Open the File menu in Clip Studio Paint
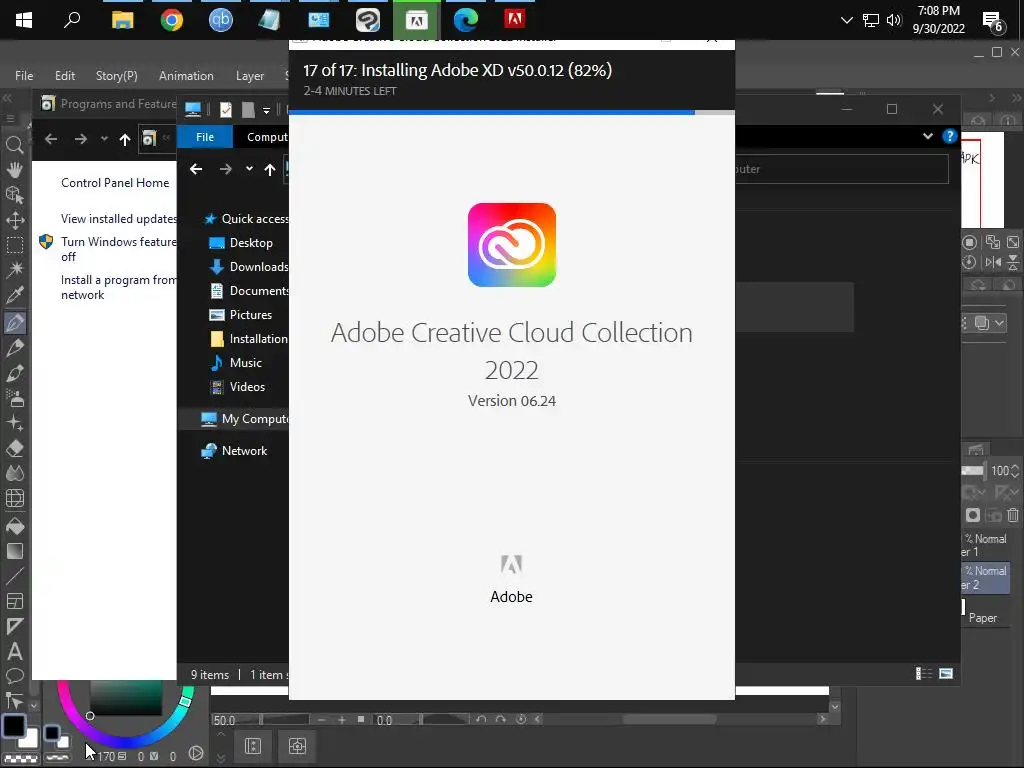This screenshot has height=768, width=1024. (x=24, y=76)
